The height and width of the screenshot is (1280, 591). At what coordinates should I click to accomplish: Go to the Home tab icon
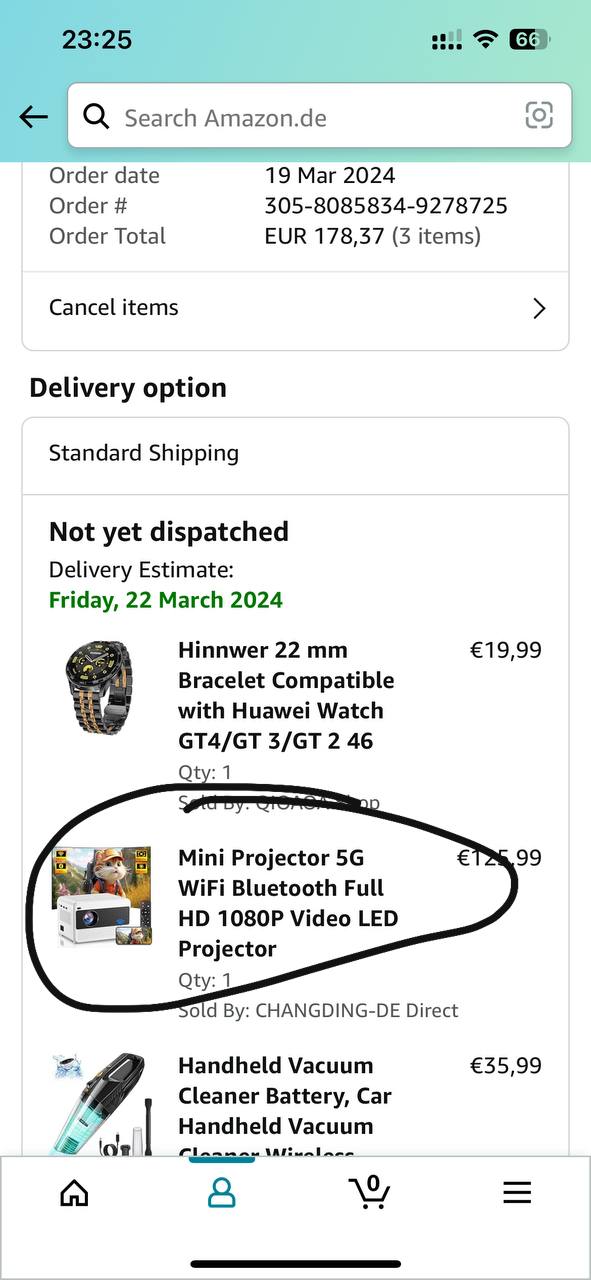tap(74, 1192)
